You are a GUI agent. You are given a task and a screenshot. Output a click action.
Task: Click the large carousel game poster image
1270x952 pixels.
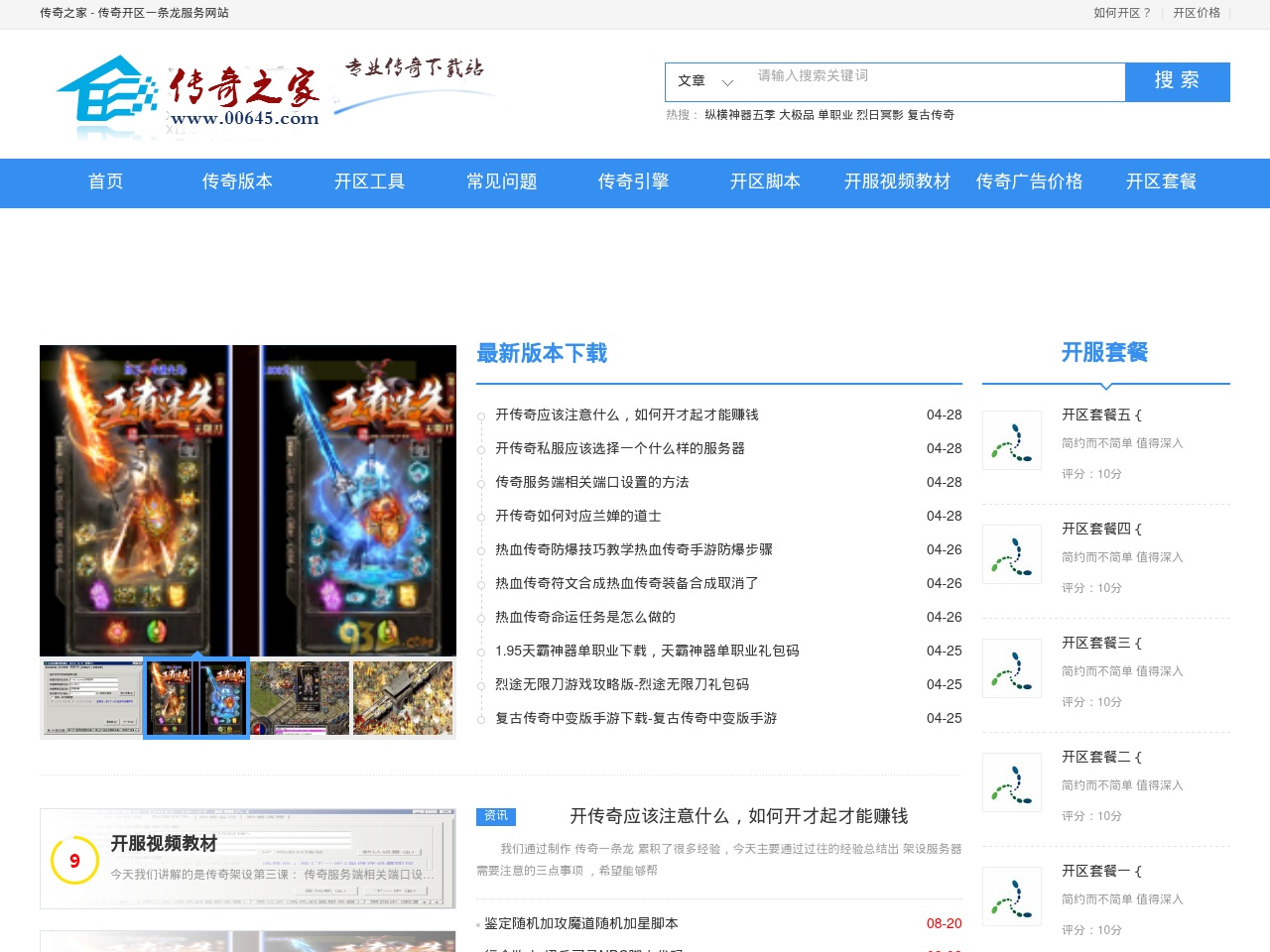pyautogui.click(x=248, y=501)
